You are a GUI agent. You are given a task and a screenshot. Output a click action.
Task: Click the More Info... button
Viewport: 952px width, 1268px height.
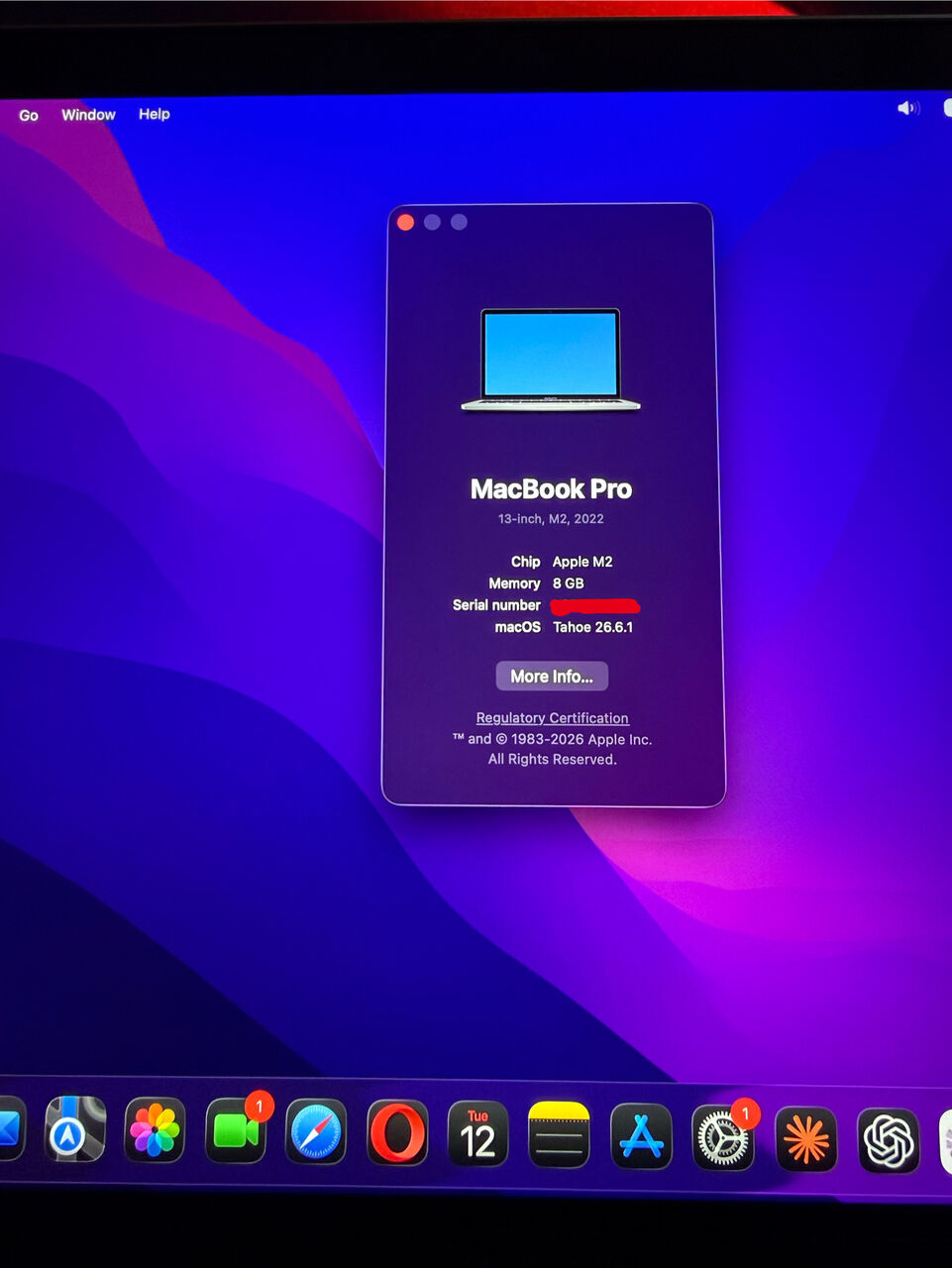(x=552, y=677)
